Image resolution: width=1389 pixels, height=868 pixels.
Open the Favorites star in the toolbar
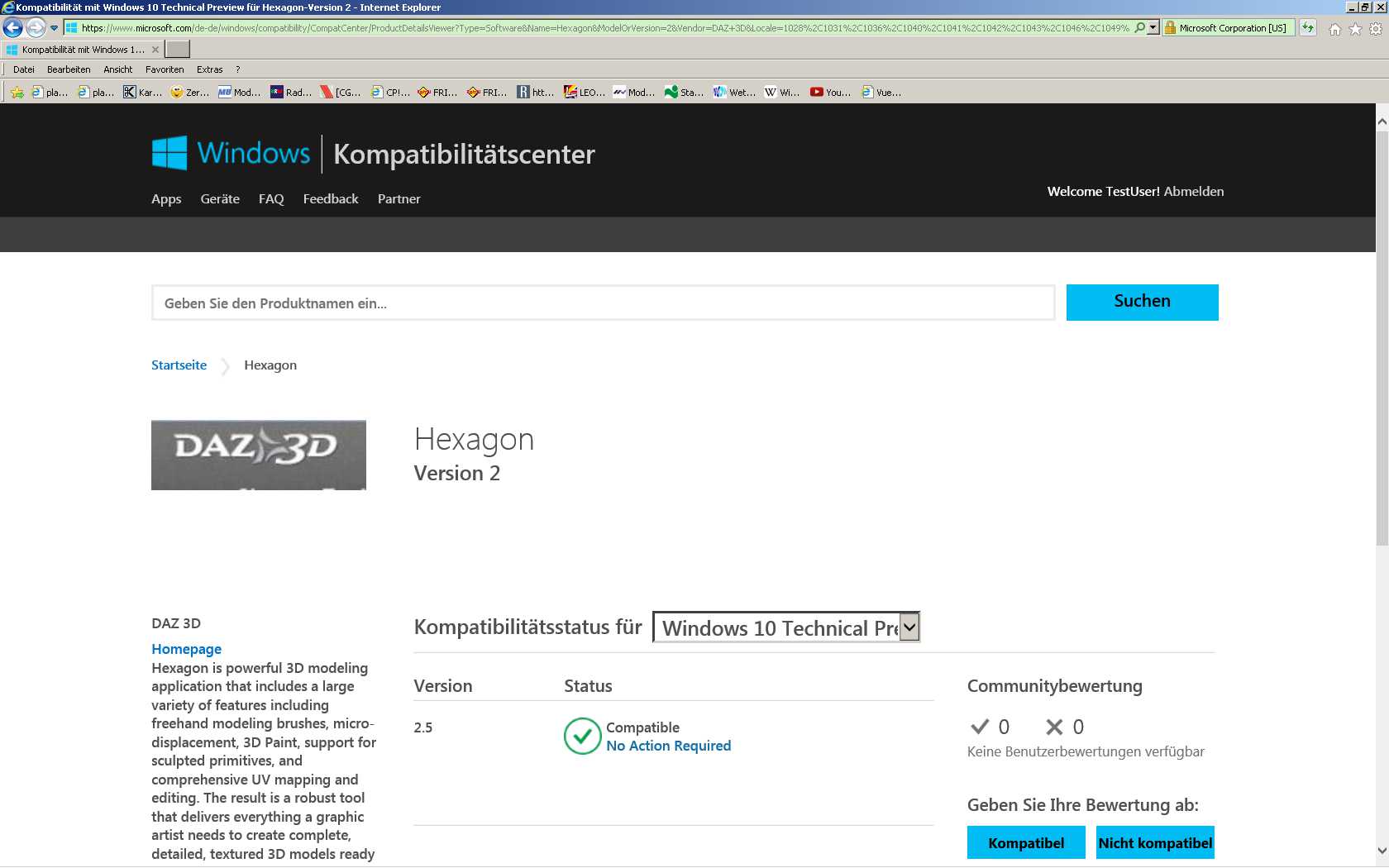(x=1355, y=29)
